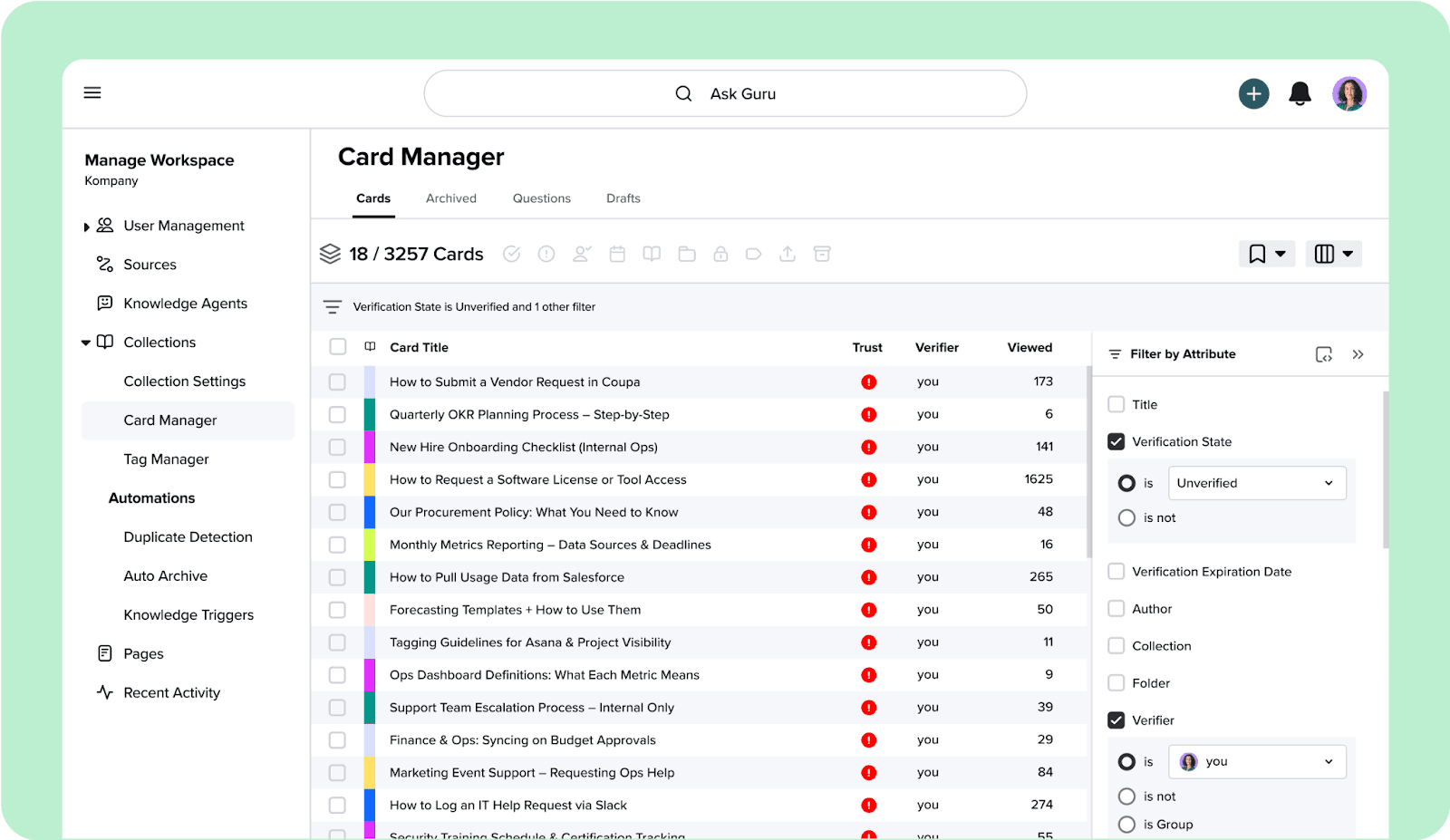Select the tag cards icon
The height and width of the screenshot is (840, 1450).
pyautogui.click(x=753, y=254)
